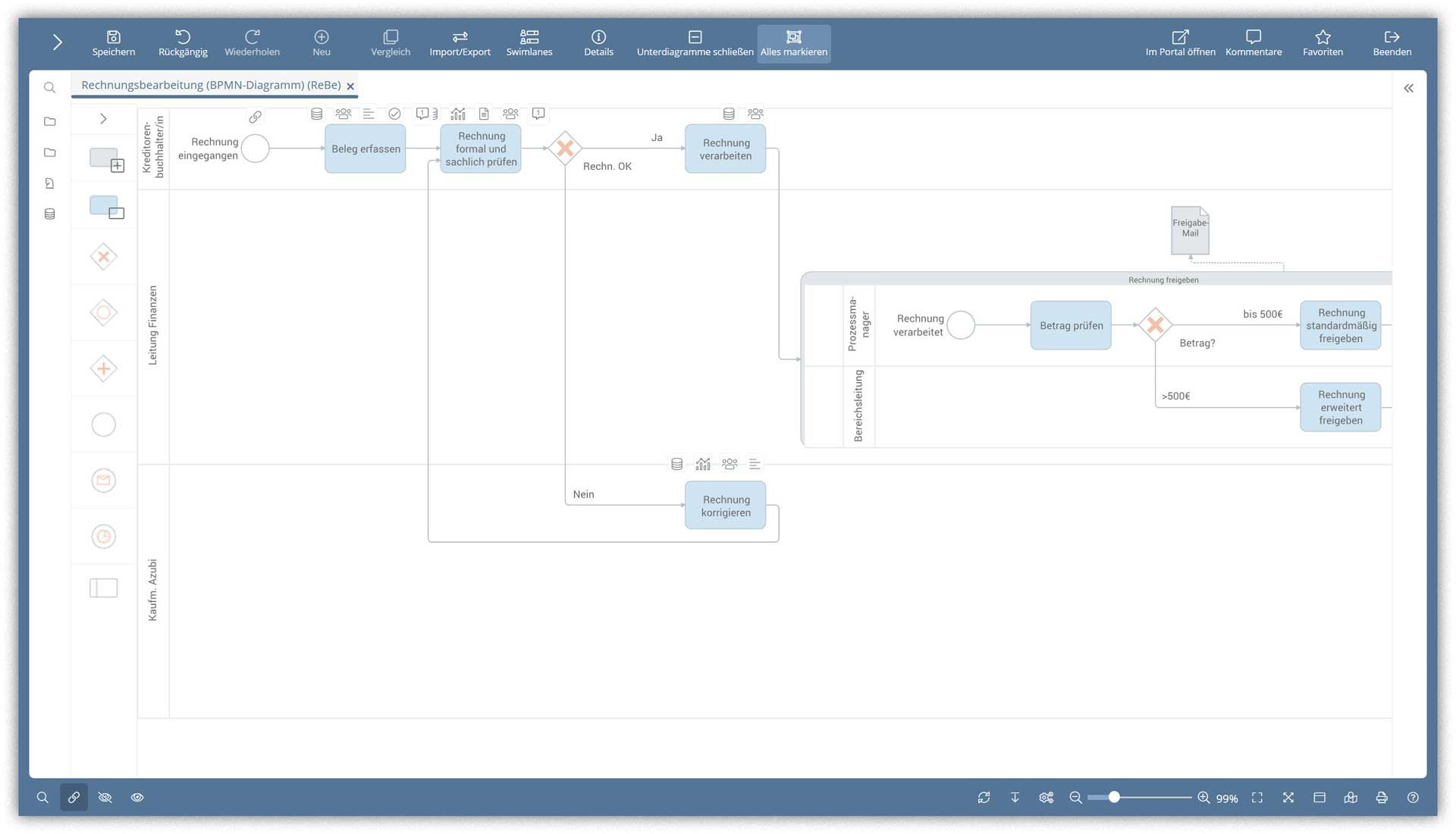Click the Rückgängig undo icon
Viewport: 1456px width, 834px height.
click(183, 37)
